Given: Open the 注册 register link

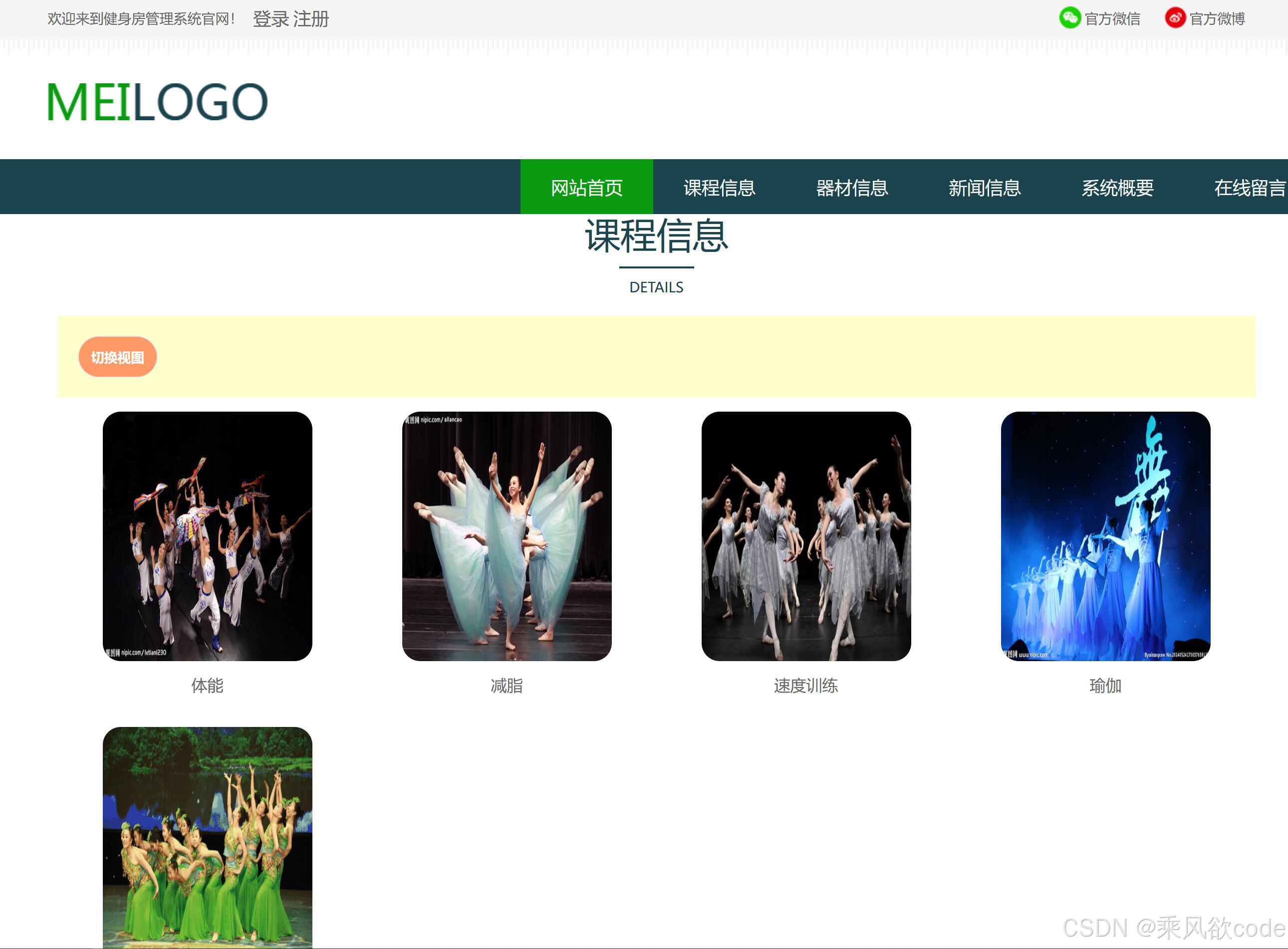Looking at the screenshot, I should (x=311, y=19).
